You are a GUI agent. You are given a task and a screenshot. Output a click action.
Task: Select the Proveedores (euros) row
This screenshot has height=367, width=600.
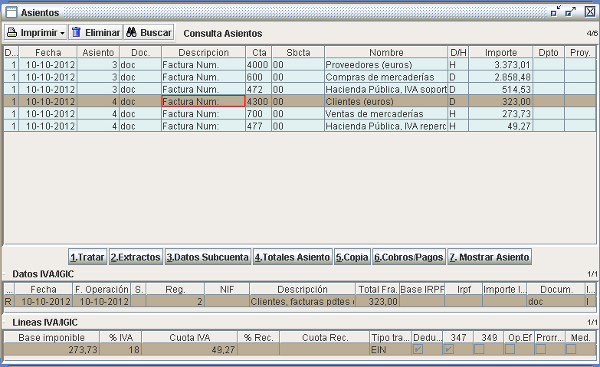[300, 65]
